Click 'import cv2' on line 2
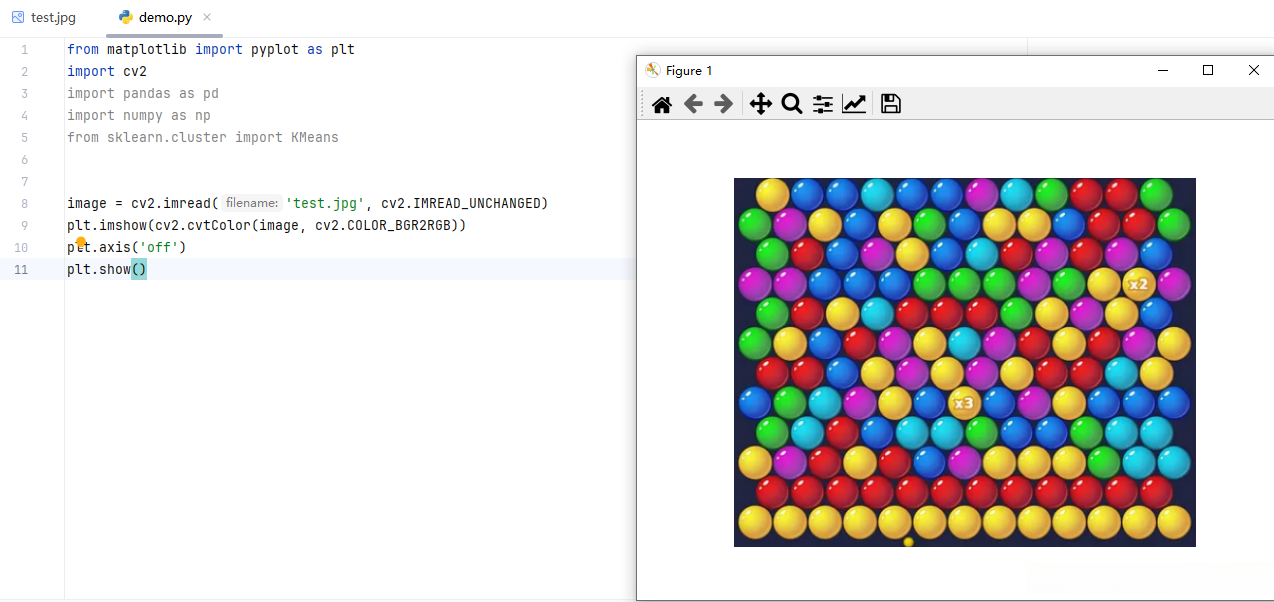The image size is (1274, 602). pyautogui.click(x=107, y=71)
